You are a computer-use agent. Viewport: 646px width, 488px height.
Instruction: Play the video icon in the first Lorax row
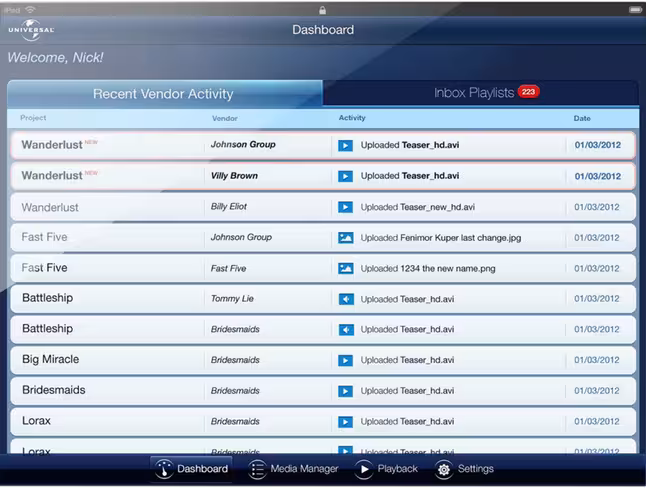tap(345, 422)
